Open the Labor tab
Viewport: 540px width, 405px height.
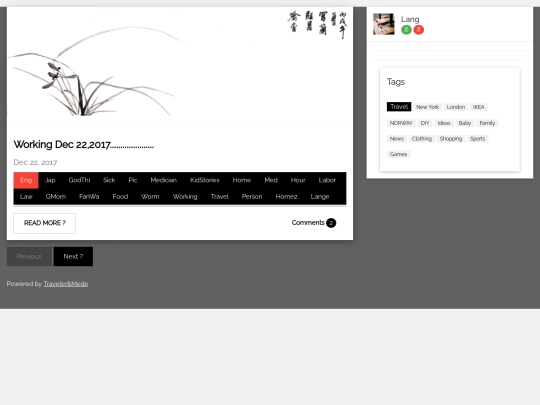tap(327, 180)
